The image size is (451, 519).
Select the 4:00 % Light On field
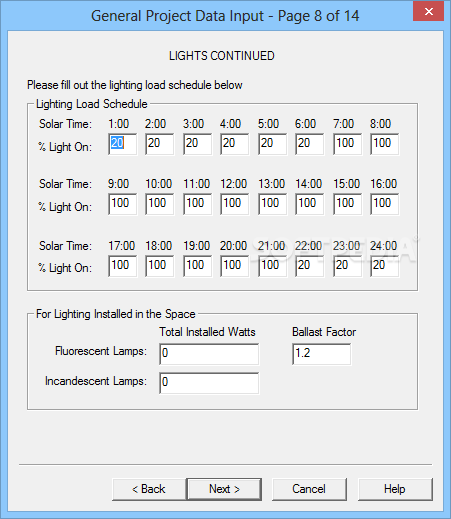pyautogui.click(x=234, y=144)
